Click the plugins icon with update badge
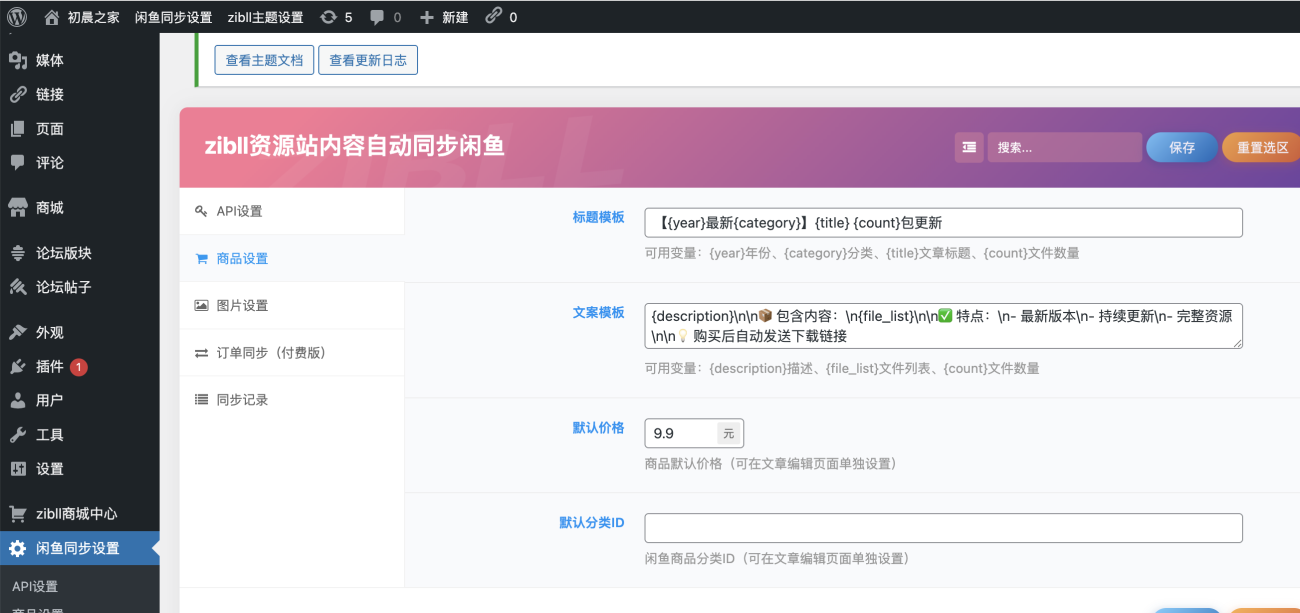Screen dimensions: 1300x613 (18, 367)
